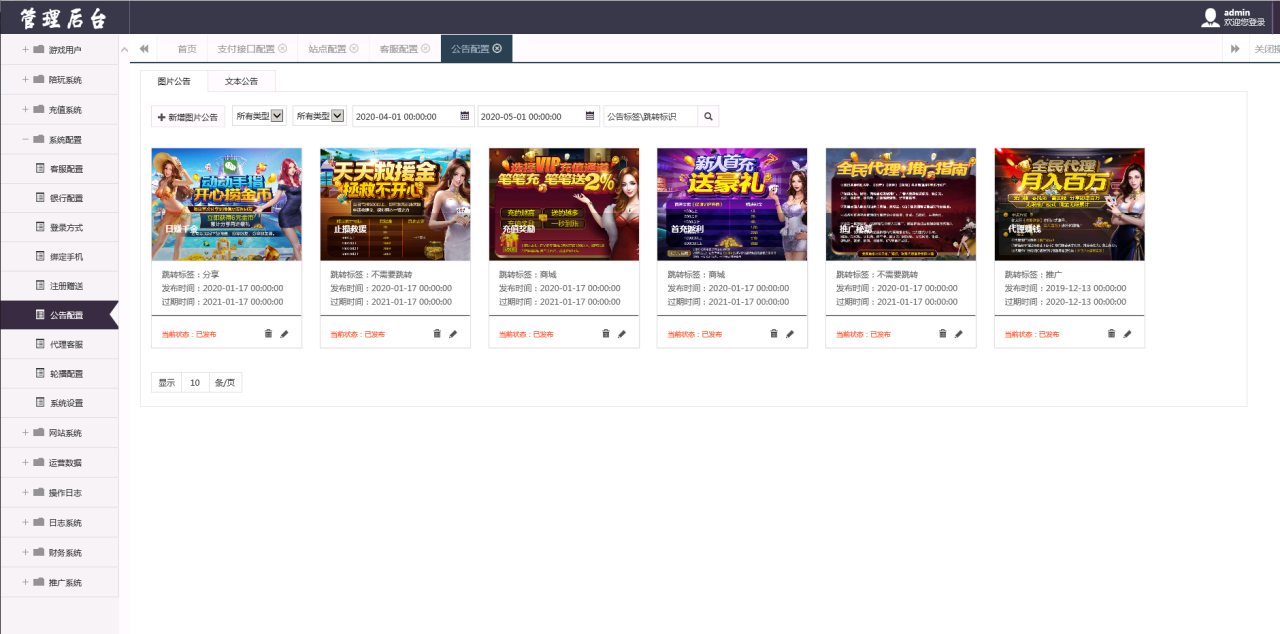Close the 支付接口配置 tab
This screenshot has height=634, width=1280.
[x=282, y=48]
